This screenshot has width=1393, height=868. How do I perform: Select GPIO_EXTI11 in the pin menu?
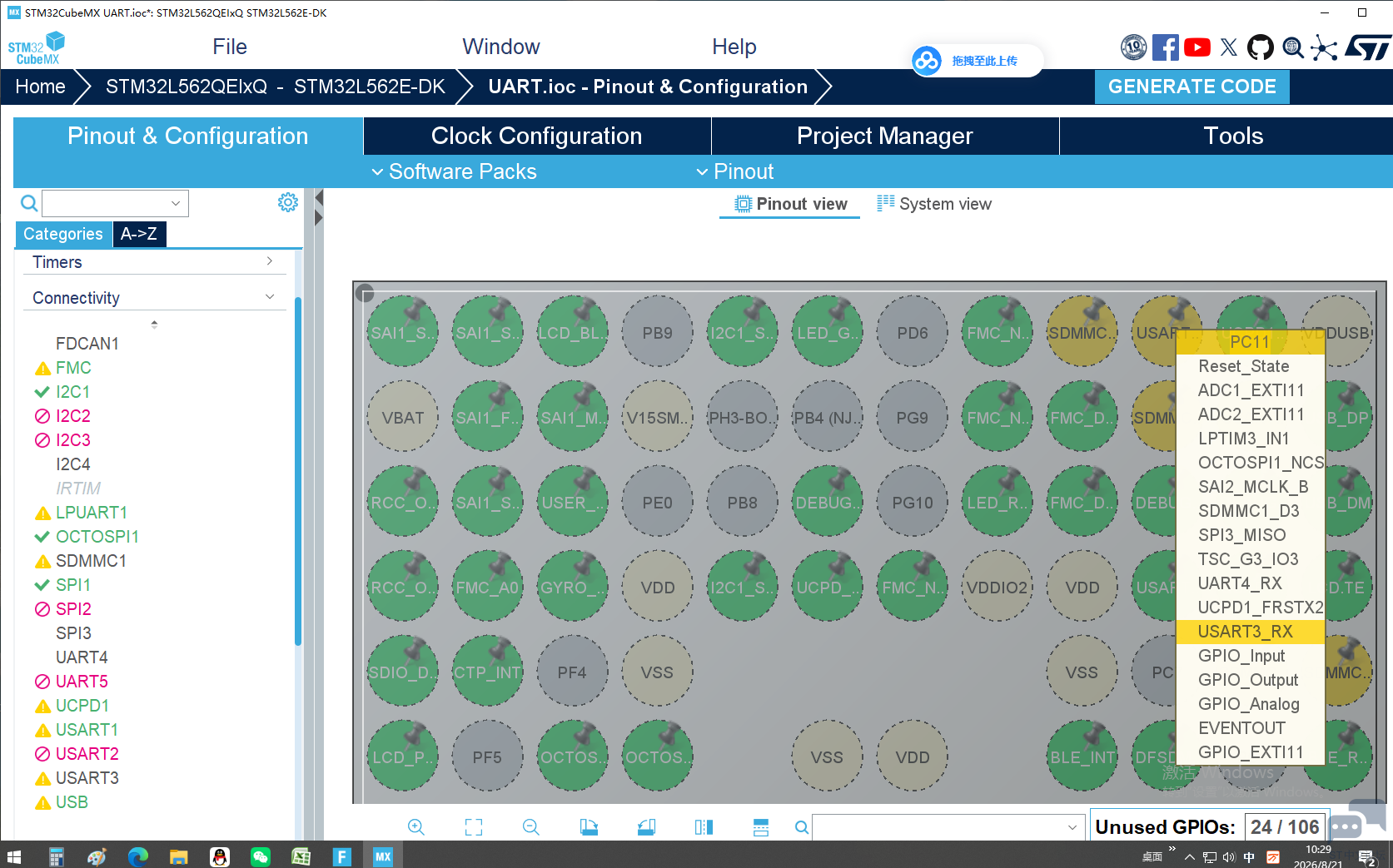click(1250, 752)
